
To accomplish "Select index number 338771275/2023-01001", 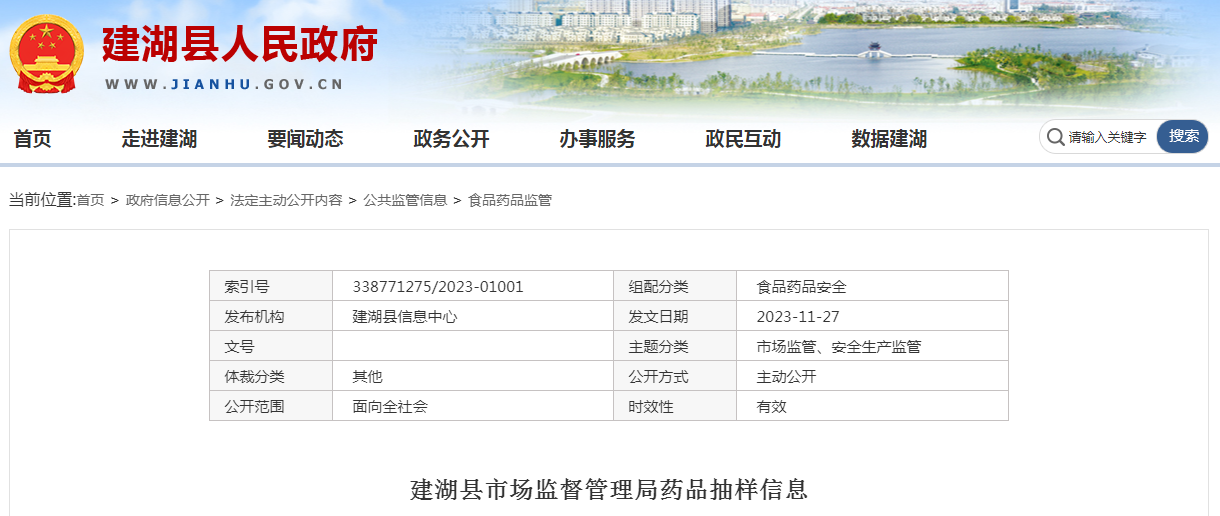I will point(438,287).
